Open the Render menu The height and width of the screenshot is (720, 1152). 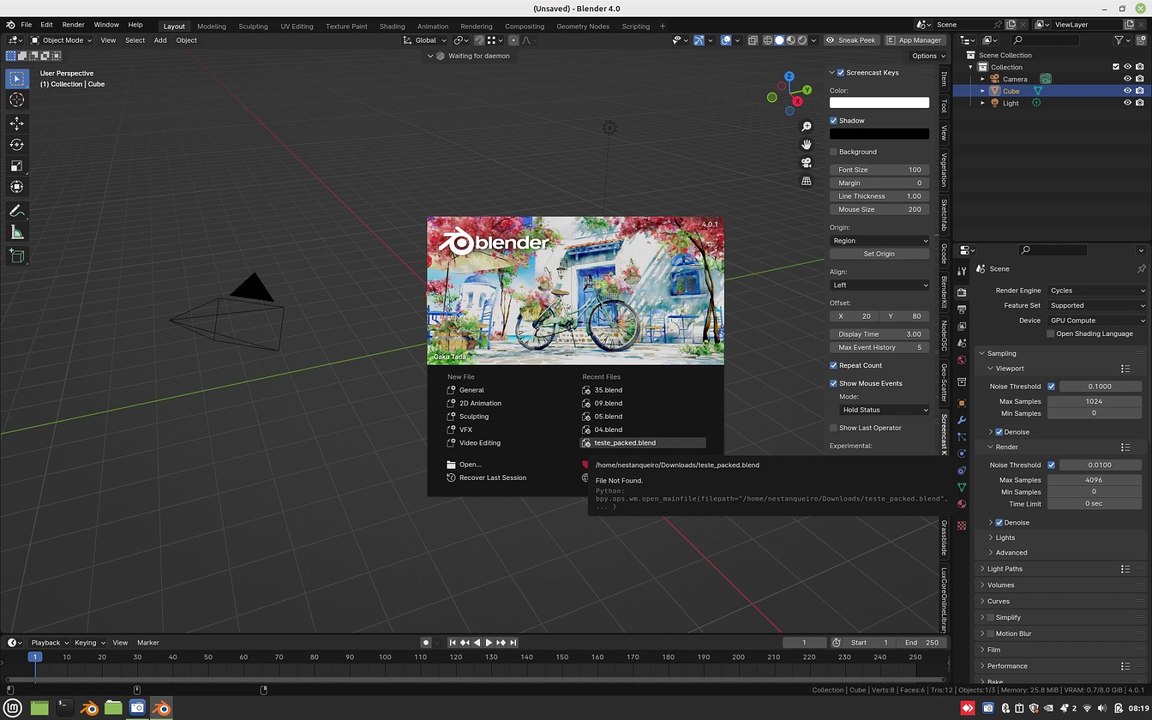(73, 25)
